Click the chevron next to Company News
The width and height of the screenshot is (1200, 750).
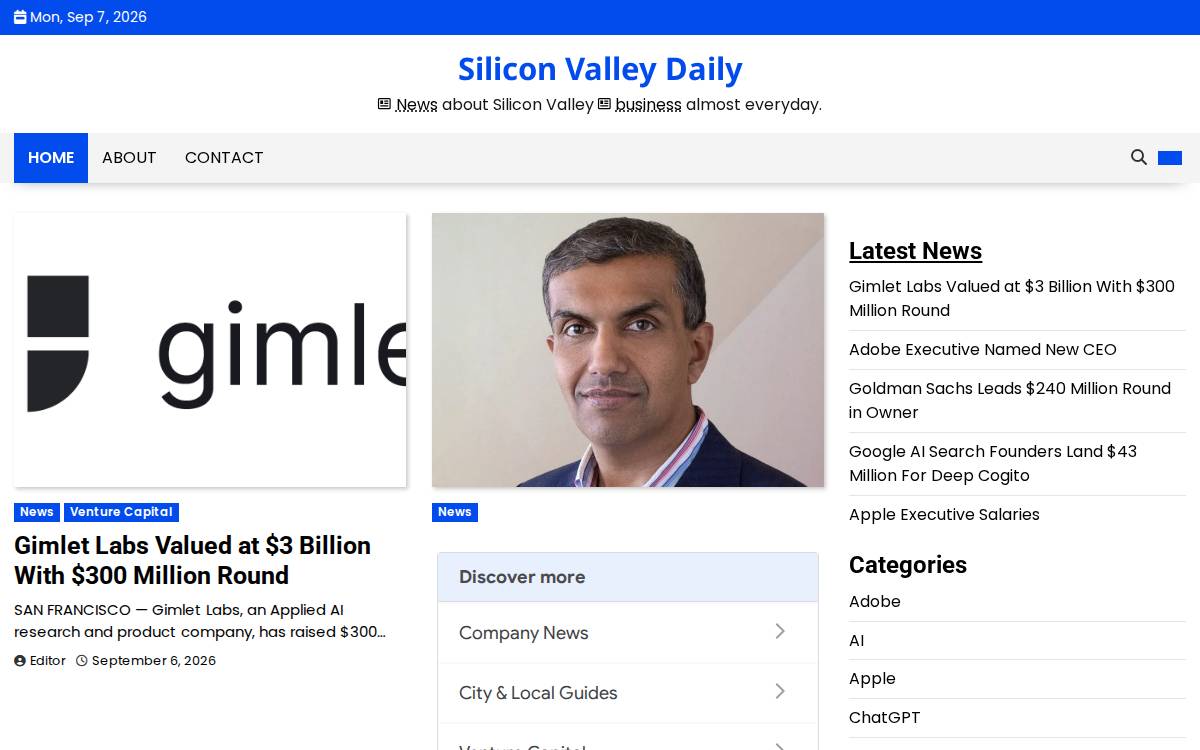(780, 631)
